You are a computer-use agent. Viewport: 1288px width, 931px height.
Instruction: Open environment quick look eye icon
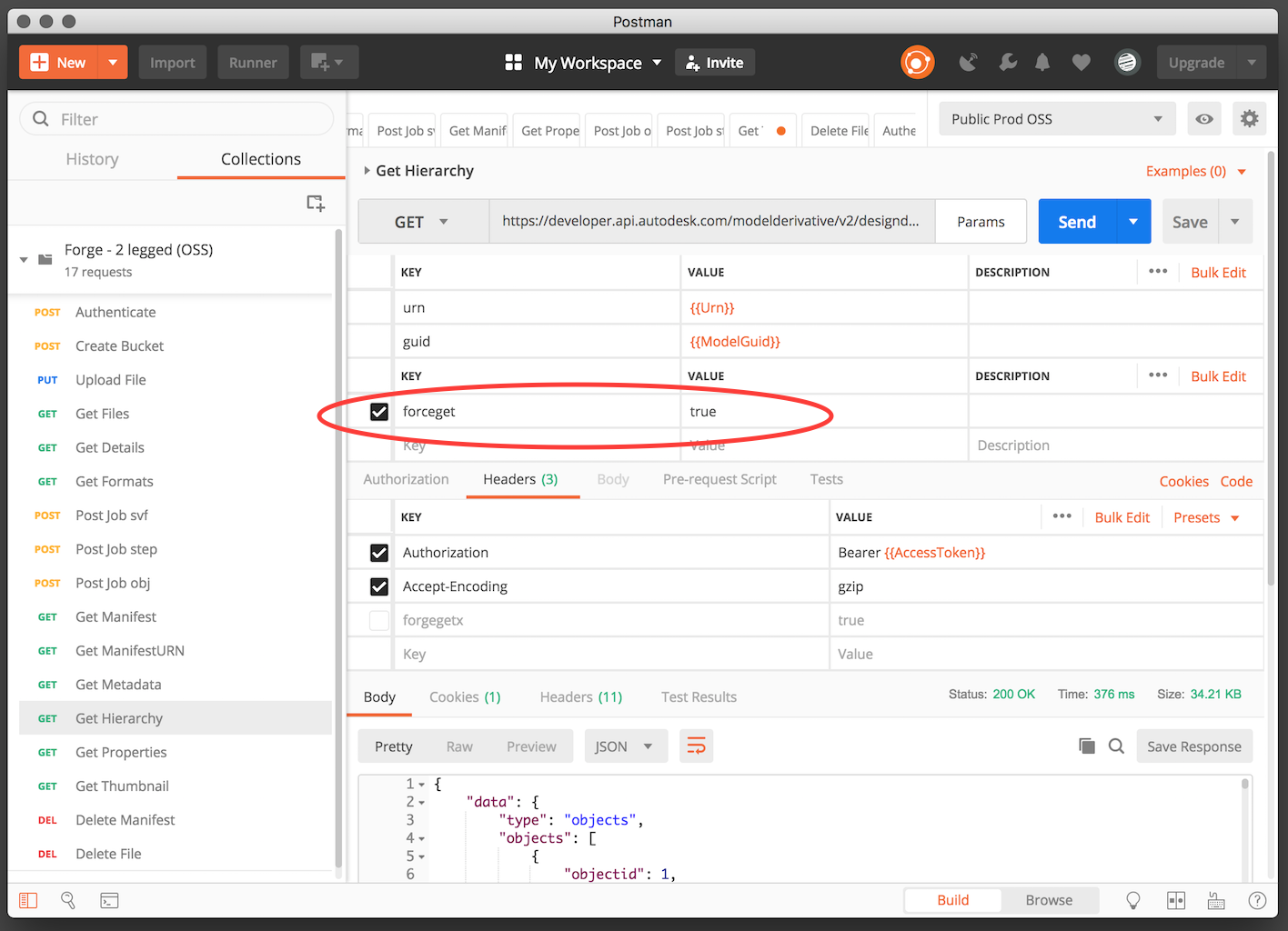[1204, 119]
